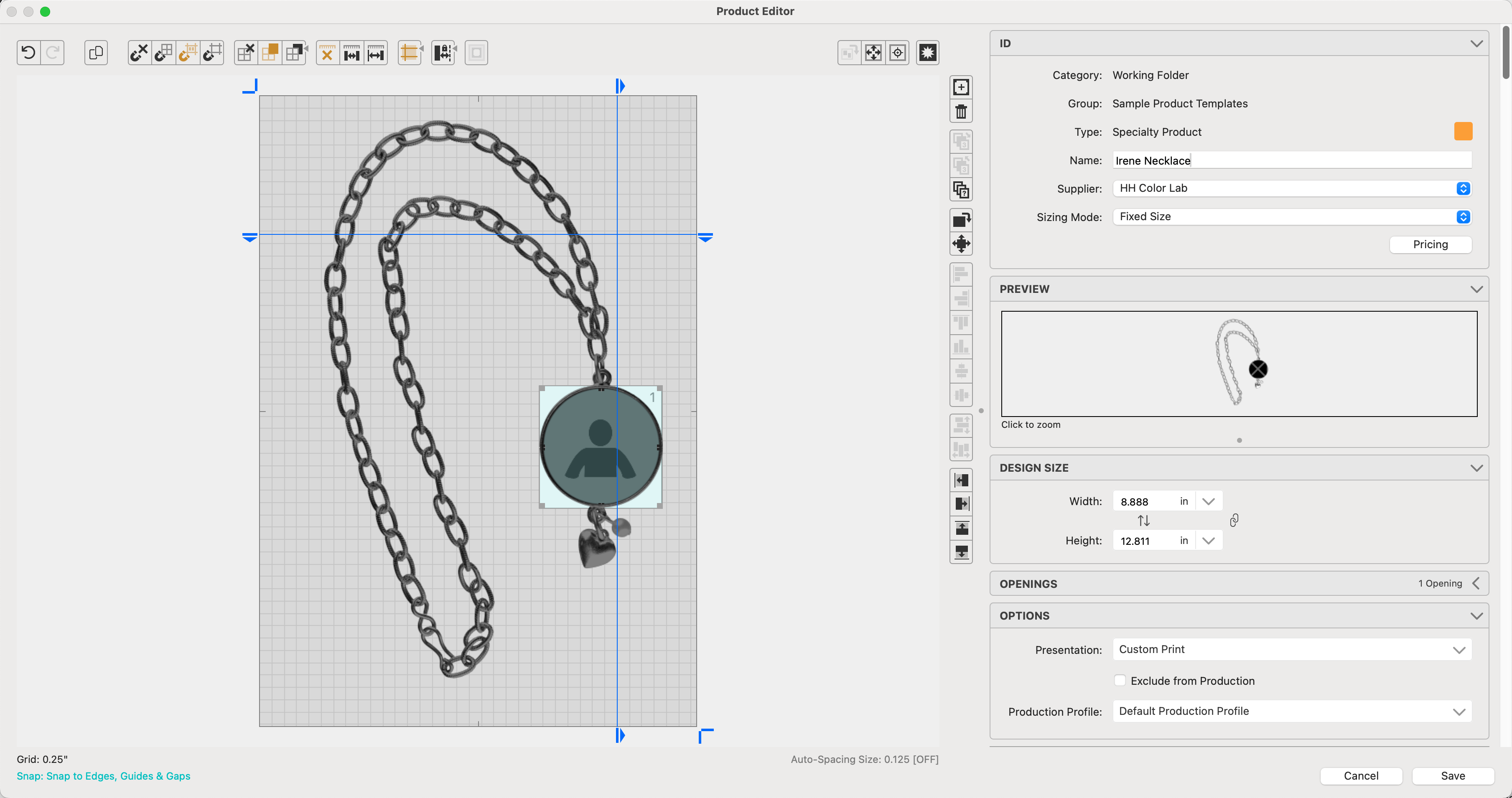Click the add opening plus icon

tap(961, 87)
